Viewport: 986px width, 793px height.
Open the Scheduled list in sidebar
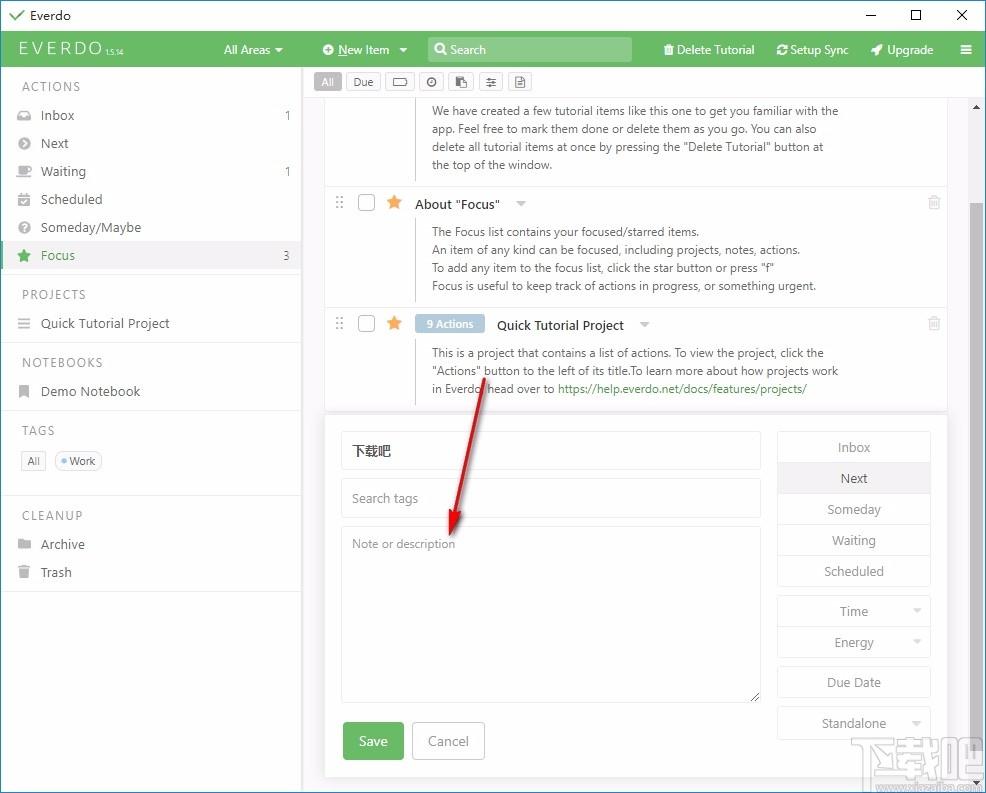click(151, 199)
